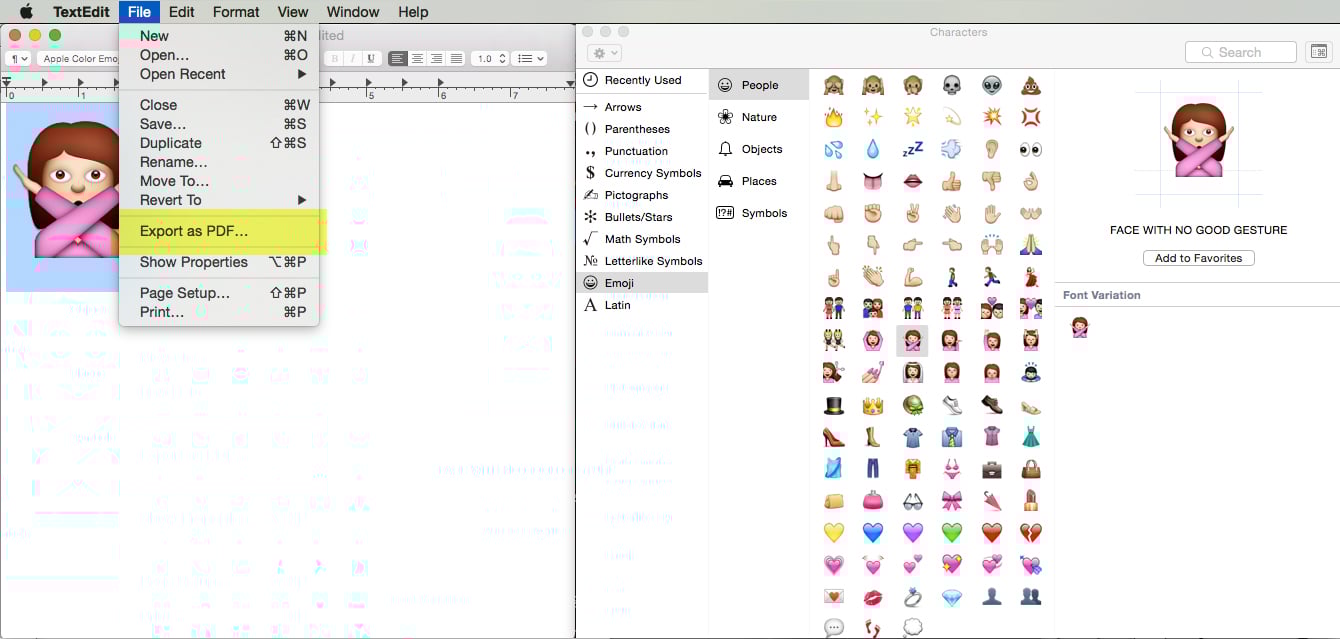Open the line spacing 1.0 control
1340x639 pixels.
(x=489, y=59)
